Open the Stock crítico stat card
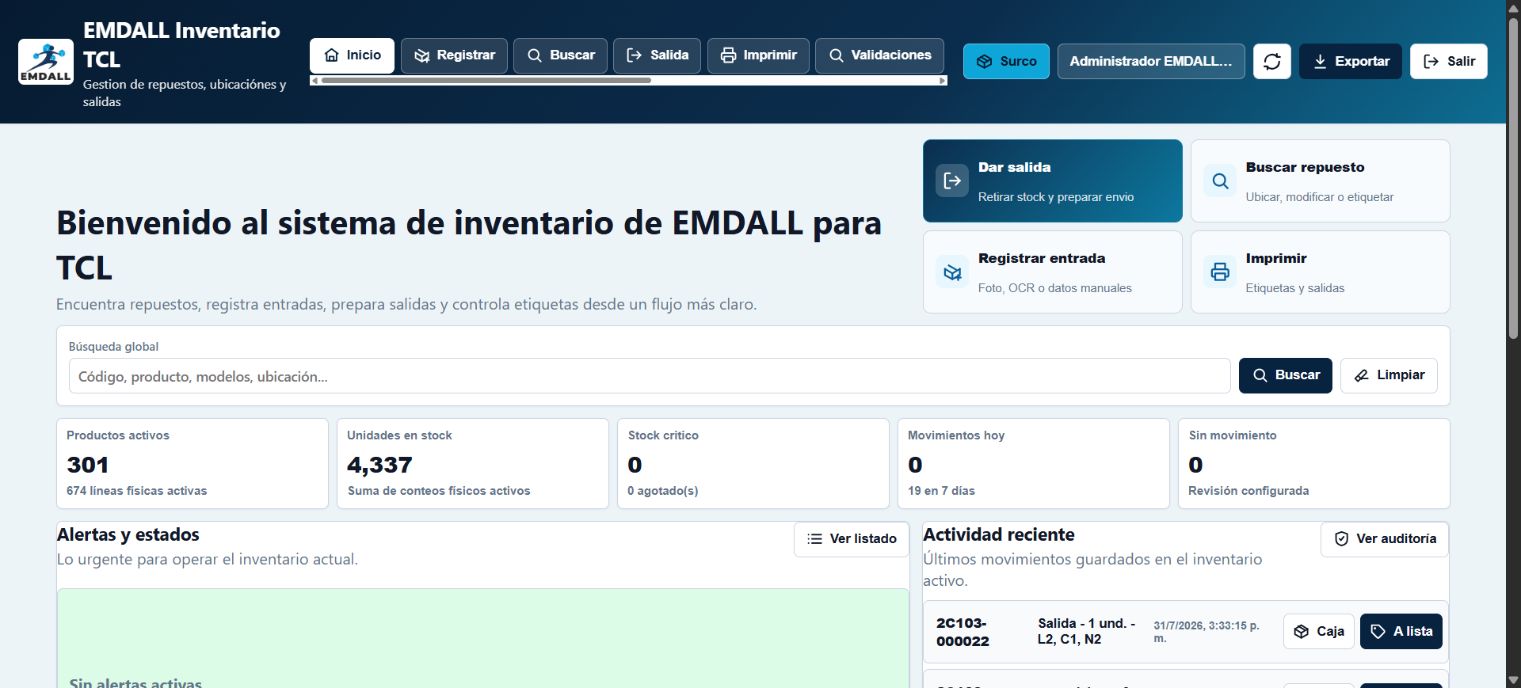Viewport: 1521px width, 688px height. click(x=753, y=463)
